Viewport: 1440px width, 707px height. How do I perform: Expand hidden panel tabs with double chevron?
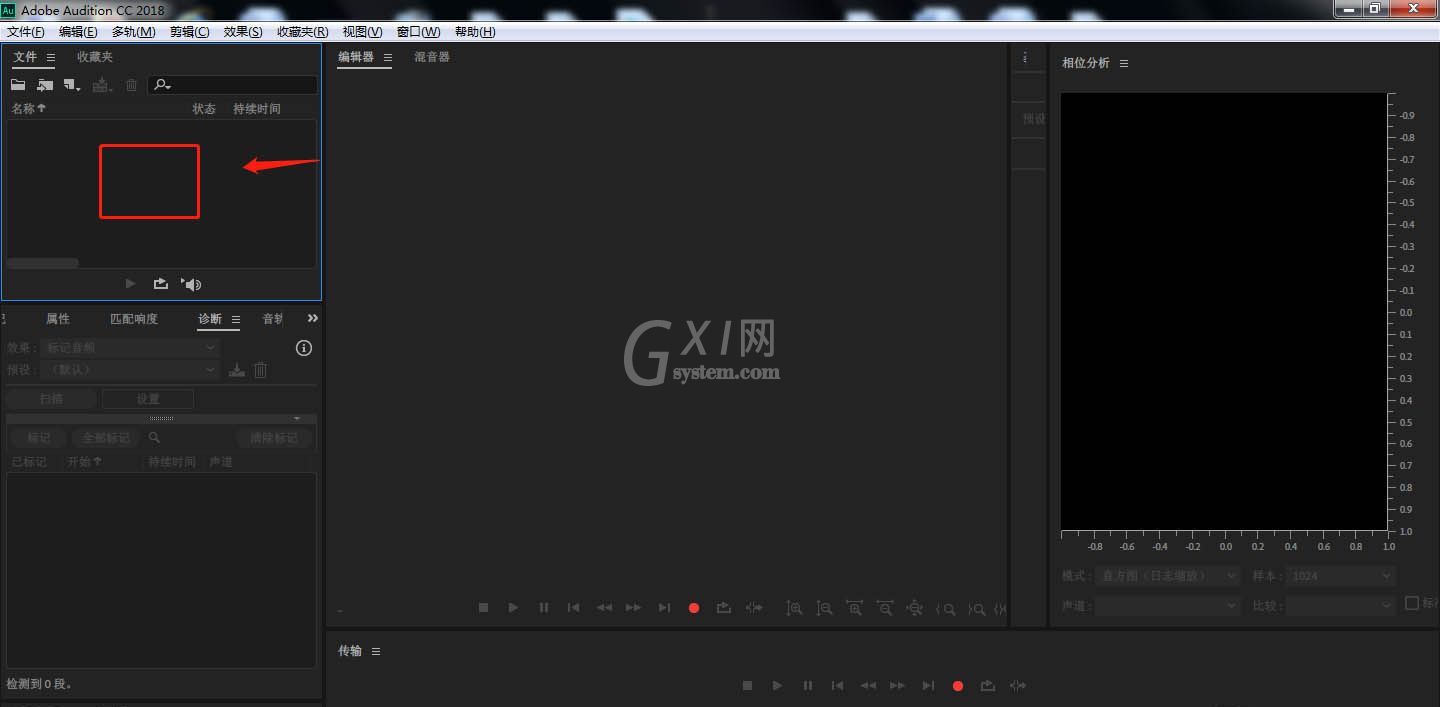click(x=312, y=318)
